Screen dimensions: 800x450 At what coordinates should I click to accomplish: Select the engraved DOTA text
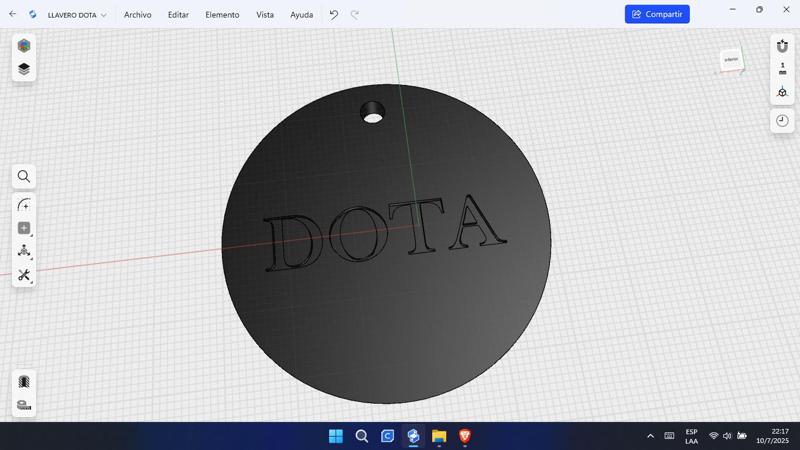(x=384, y=233)
